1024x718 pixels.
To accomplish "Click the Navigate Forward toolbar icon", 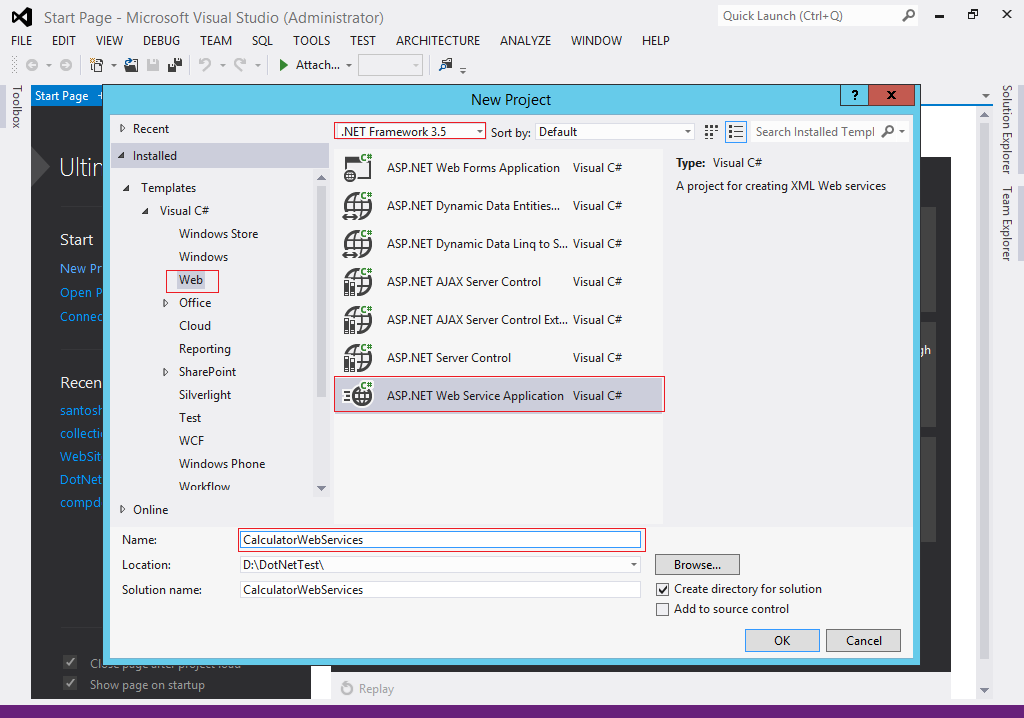I will click(x=66, y=65).
